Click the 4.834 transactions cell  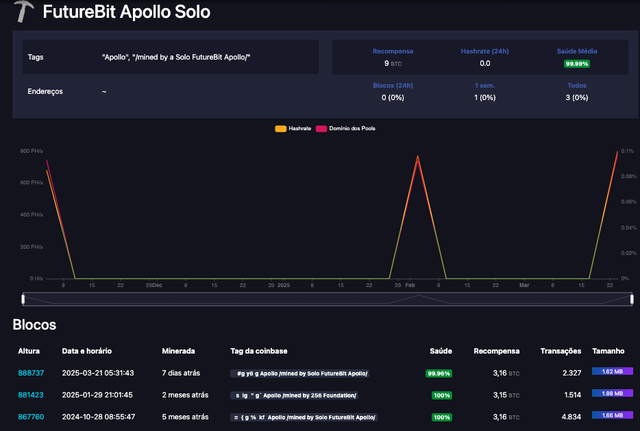pos(571,417)
